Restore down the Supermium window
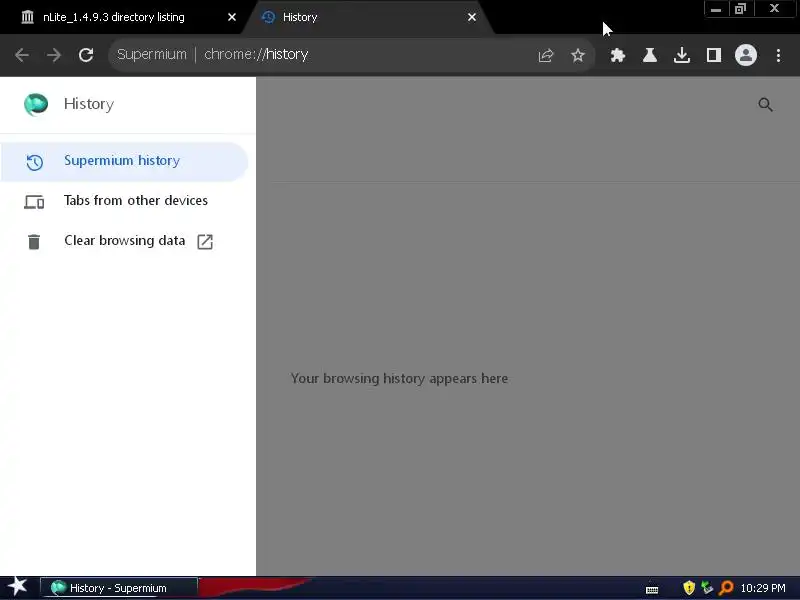The image size is (800, 600). (x=740, y=9)
